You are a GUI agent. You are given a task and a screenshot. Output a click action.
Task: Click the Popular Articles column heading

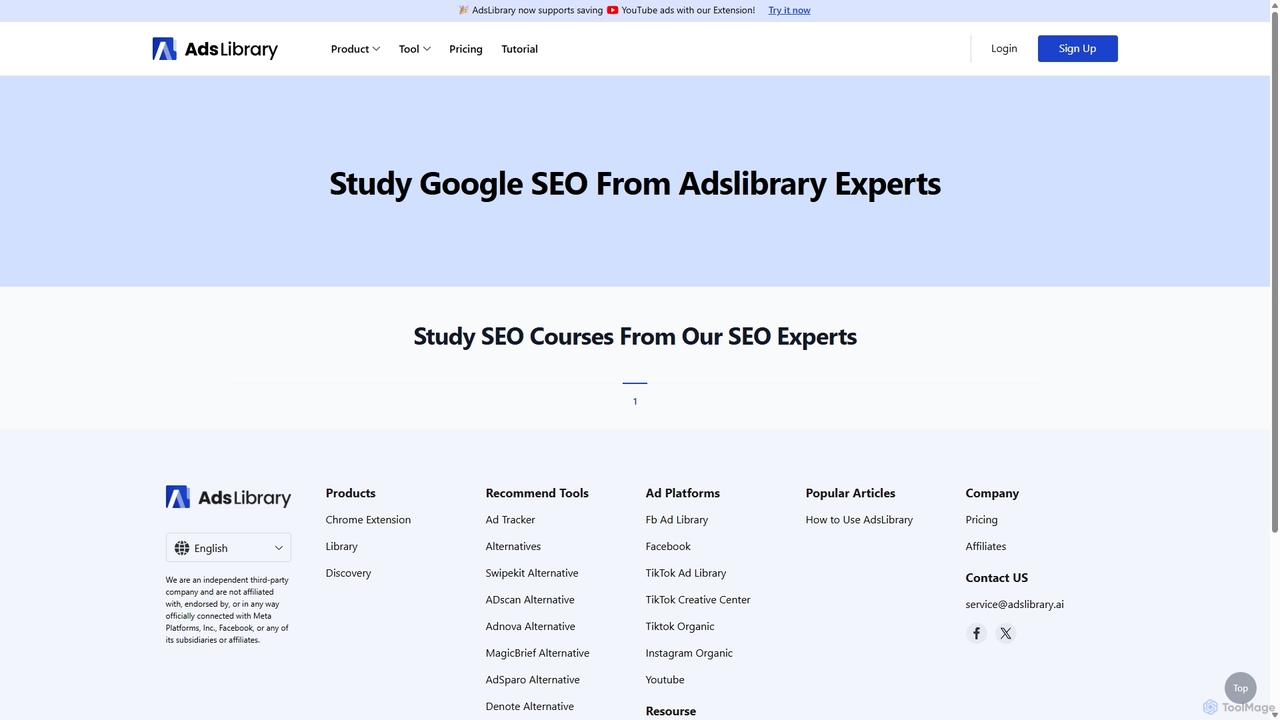pos(851,493)
